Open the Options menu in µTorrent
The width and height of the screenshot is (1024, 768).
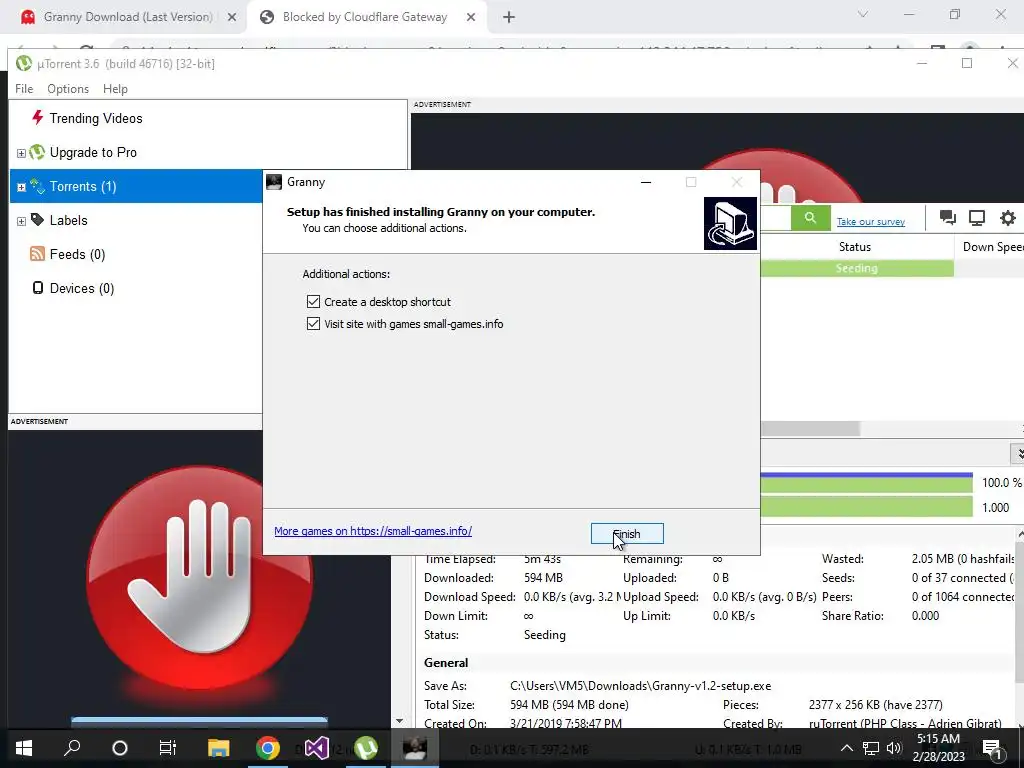(68, 89)
